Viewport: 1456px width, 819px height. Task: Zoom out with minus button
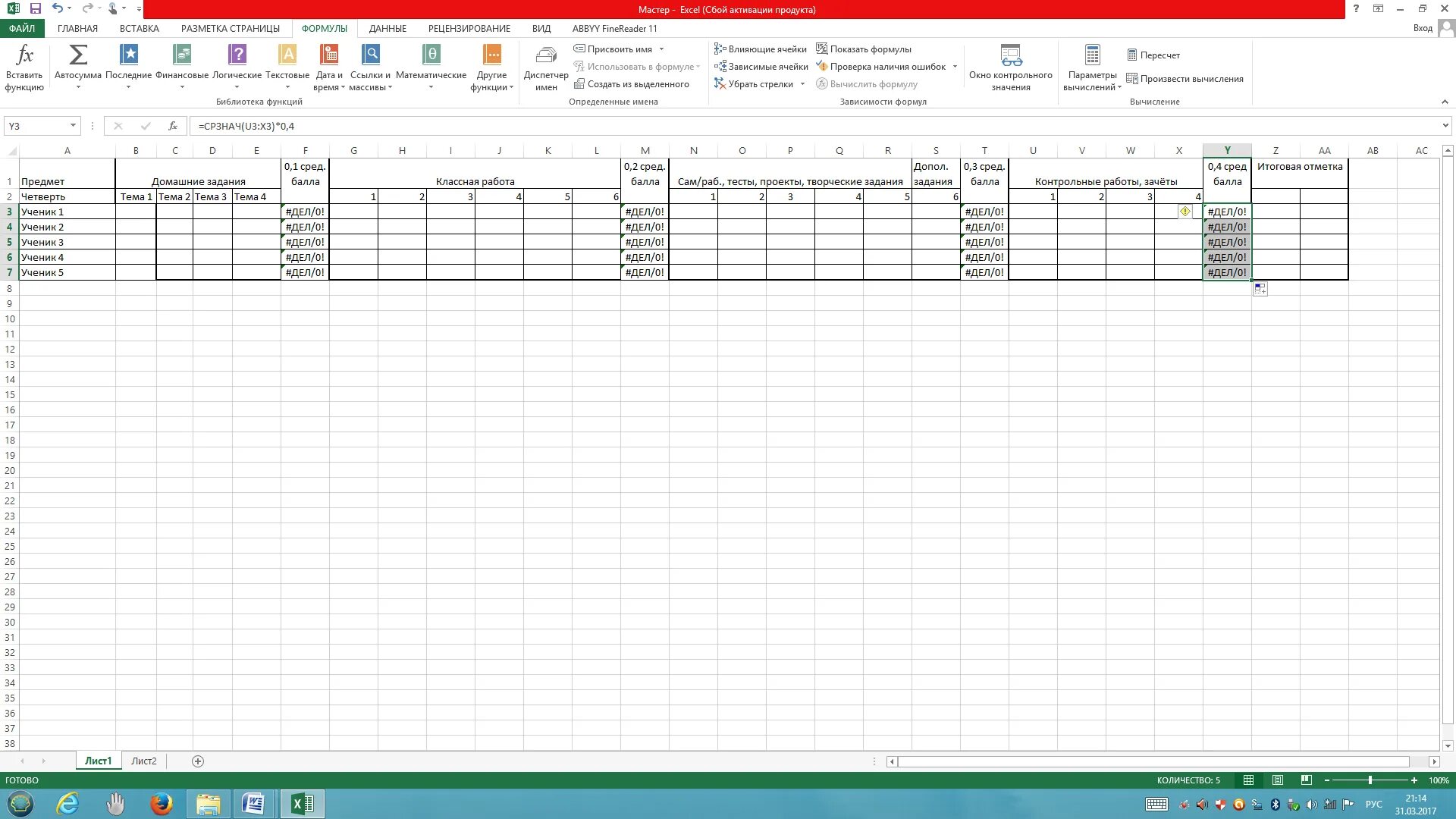point(1326,780)
